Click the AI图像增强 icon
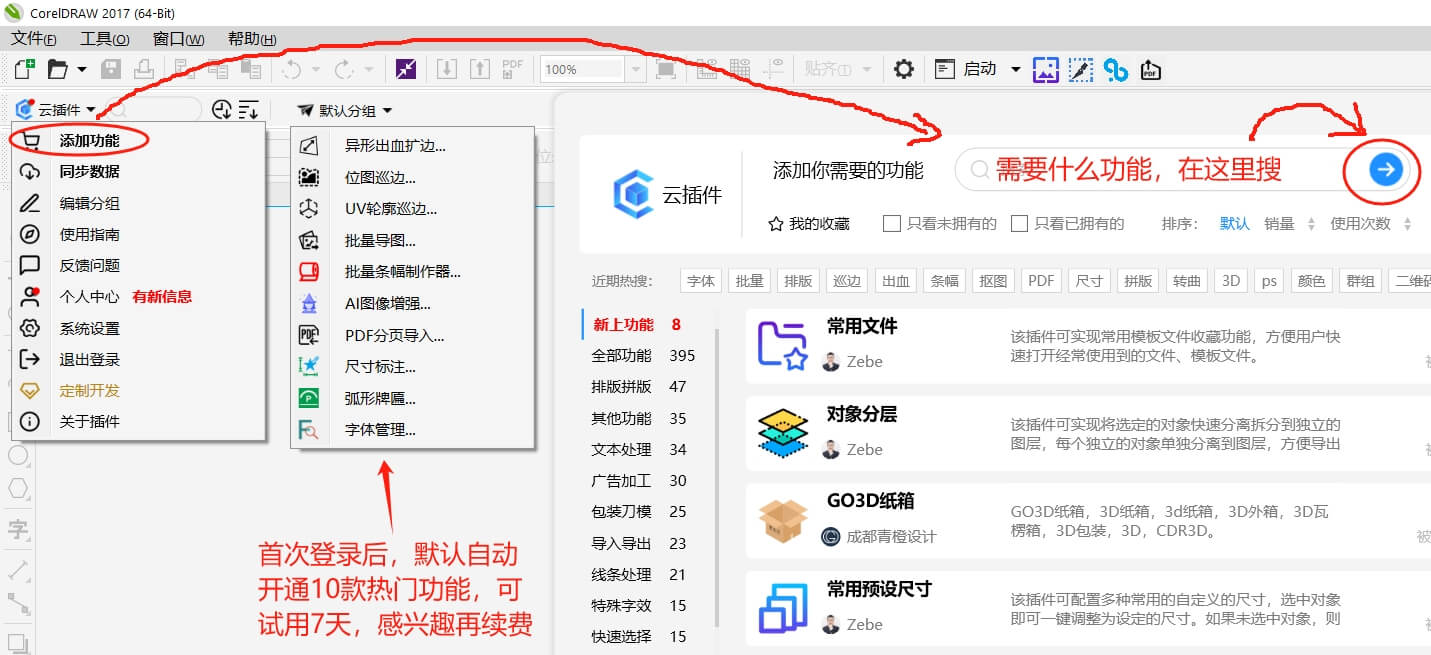Viewport: 1431px width, 655px height. point(310,303)
